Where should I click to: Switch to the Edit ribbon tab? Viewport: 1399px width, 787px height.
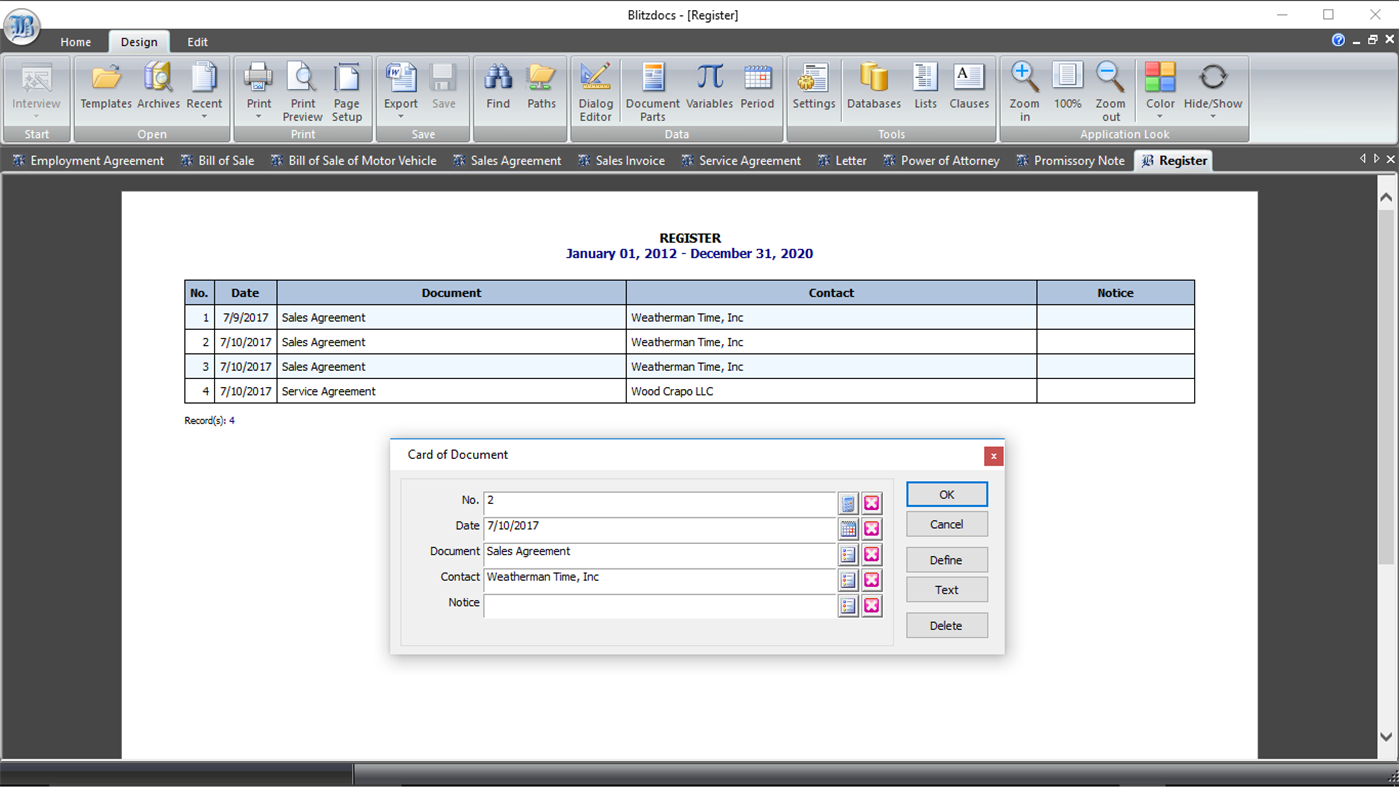pos(196,42)
